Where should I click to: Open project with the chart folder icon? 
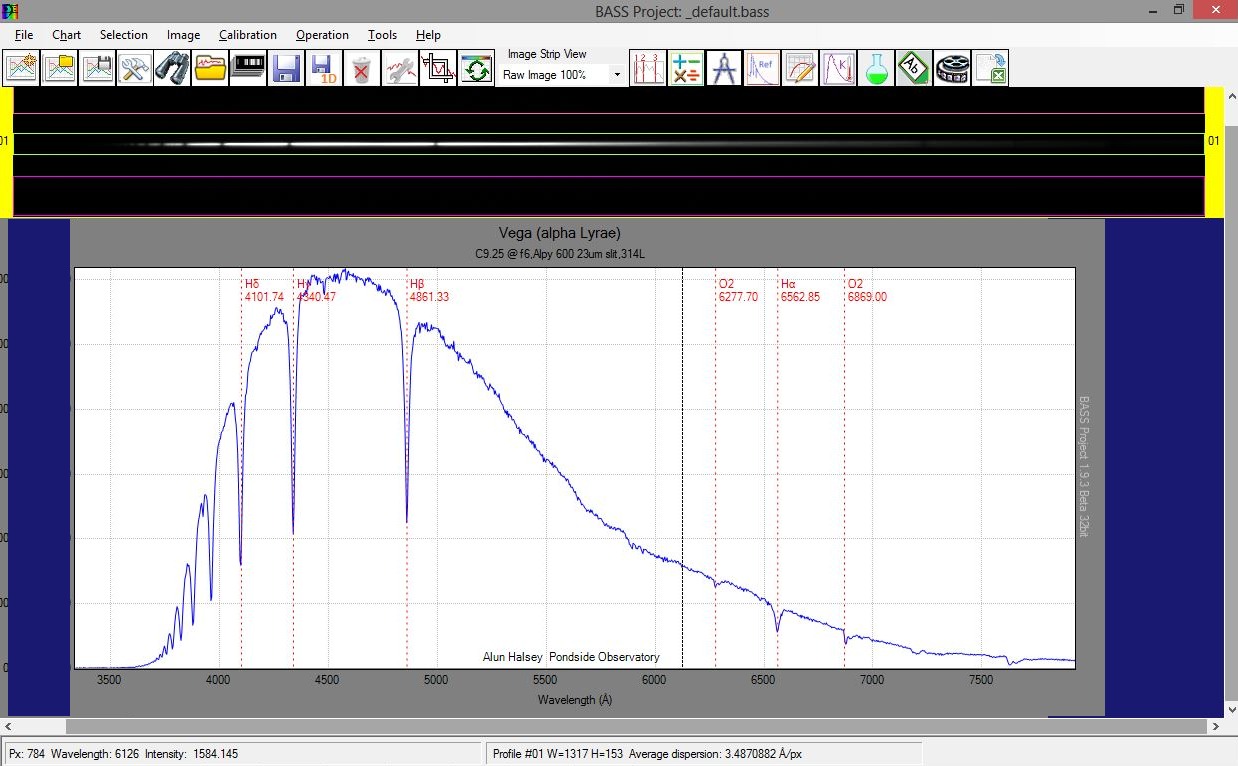[60, 69]
